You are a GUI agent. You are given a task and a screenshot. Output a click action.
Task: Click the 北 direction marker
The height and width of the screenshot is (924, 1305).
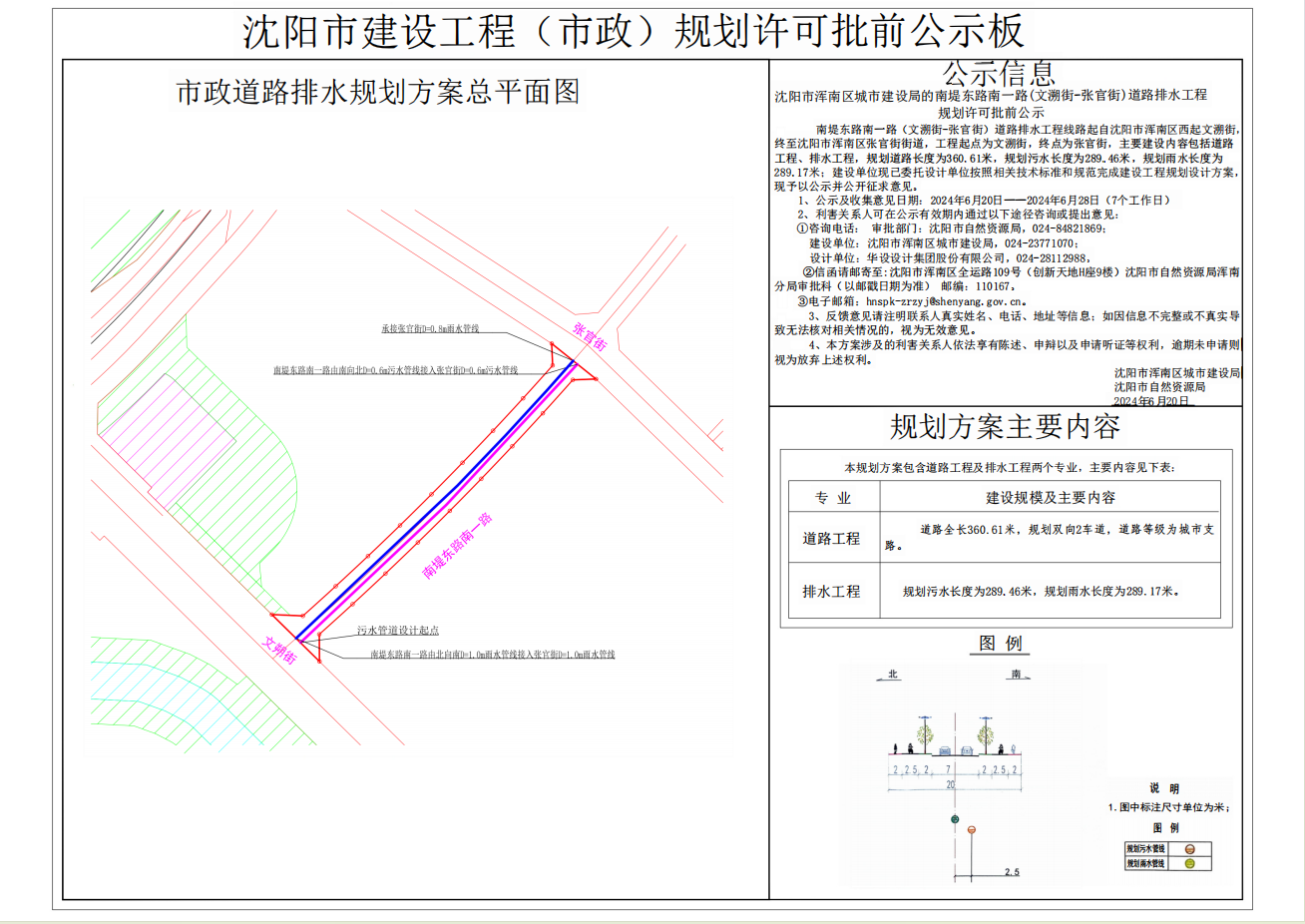coord(893,675)
